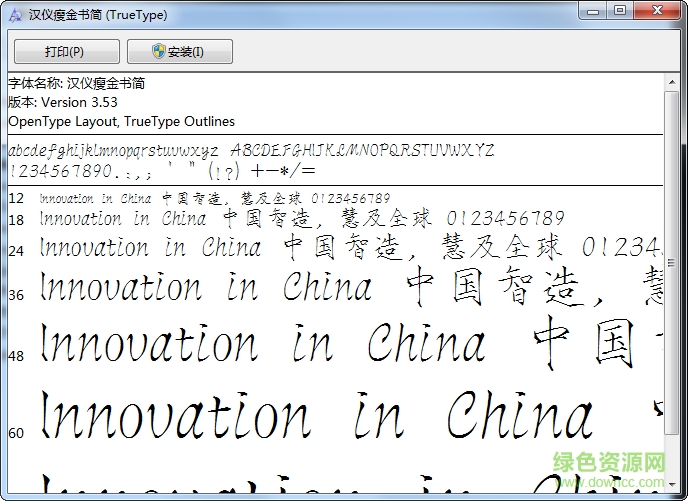
Task: Click the font name line 字体名称: 汉仪瘦金书简
Action: [x=77, y=83]
